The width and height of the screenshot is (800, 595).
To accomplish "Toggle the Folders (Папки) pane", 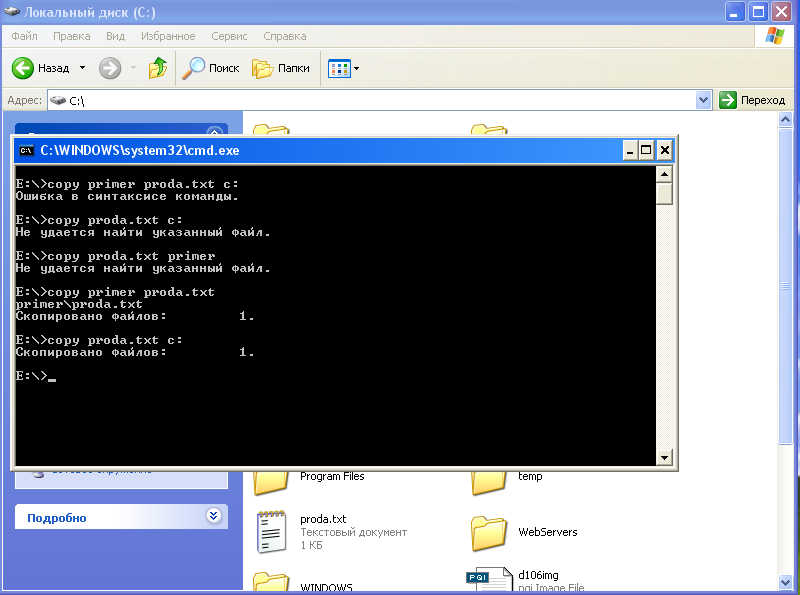I will pyautogui.click(x=281, y=68).
